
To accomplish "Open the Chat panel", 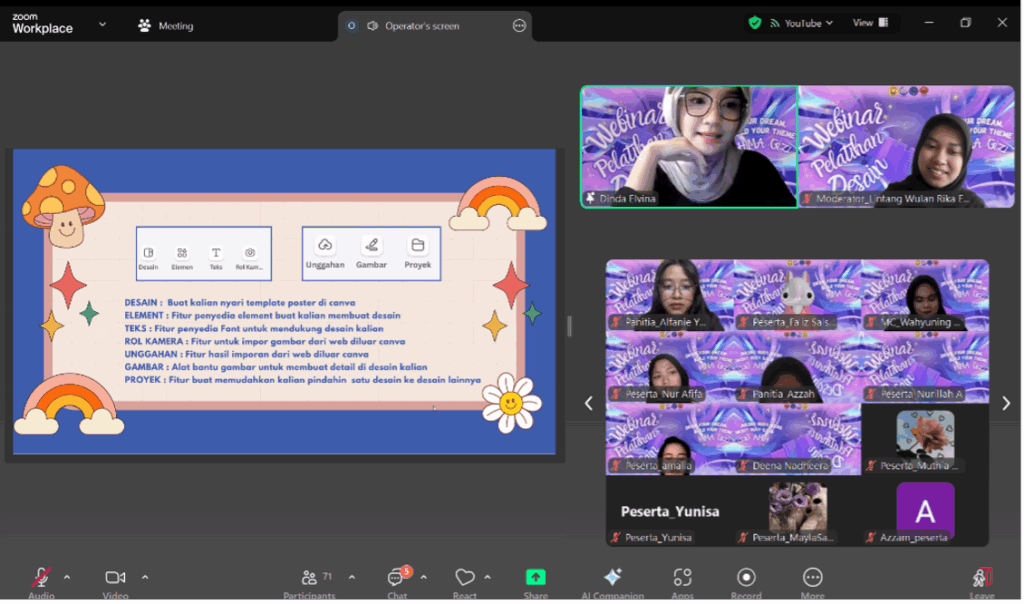I will 397,579.
